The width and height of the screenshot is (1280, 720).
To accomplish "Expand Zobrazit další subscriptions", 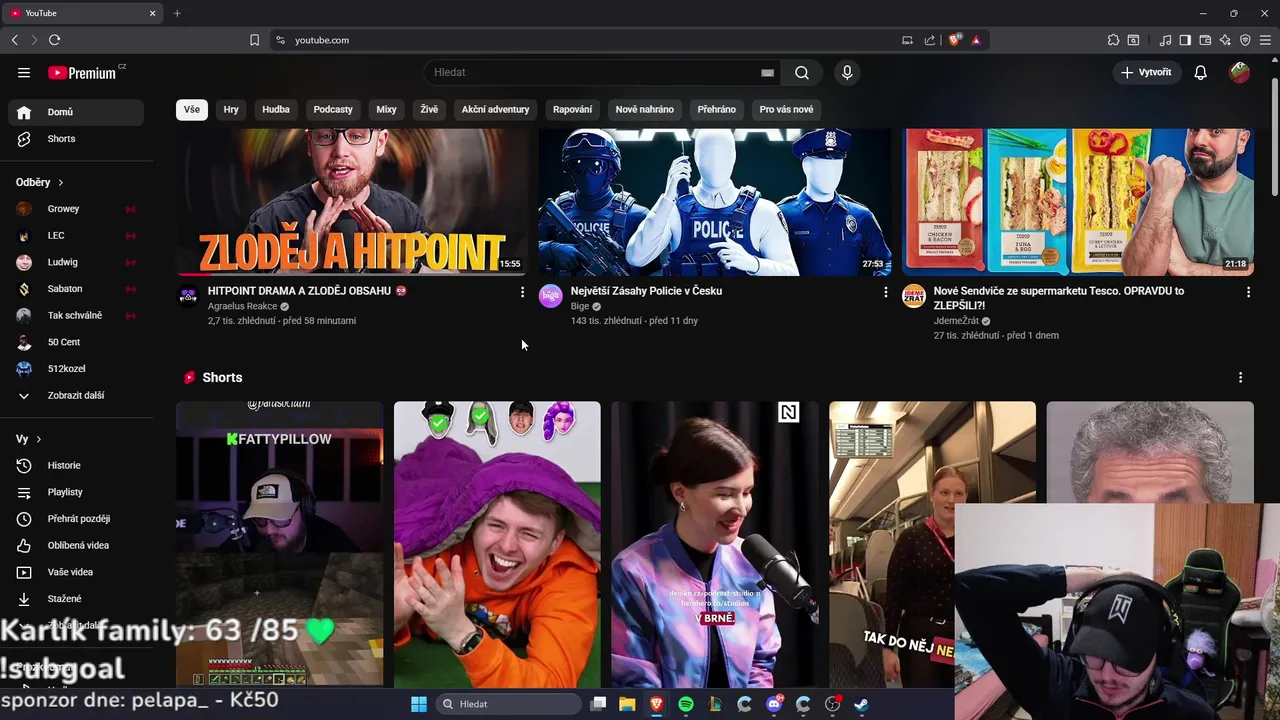I will click(x=76, y=395).
